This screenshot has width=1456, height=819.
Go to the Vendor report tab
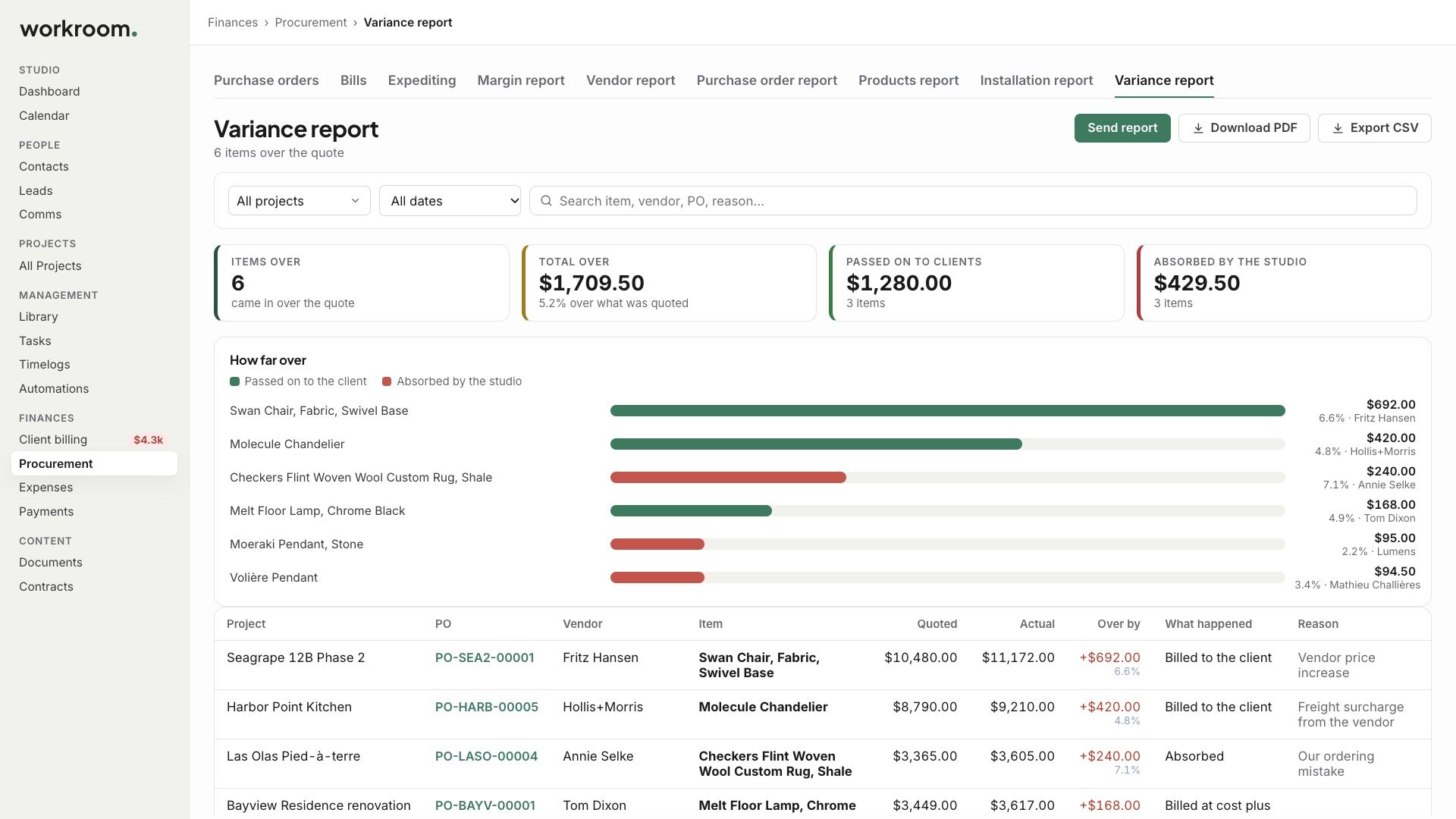(630, 80)
